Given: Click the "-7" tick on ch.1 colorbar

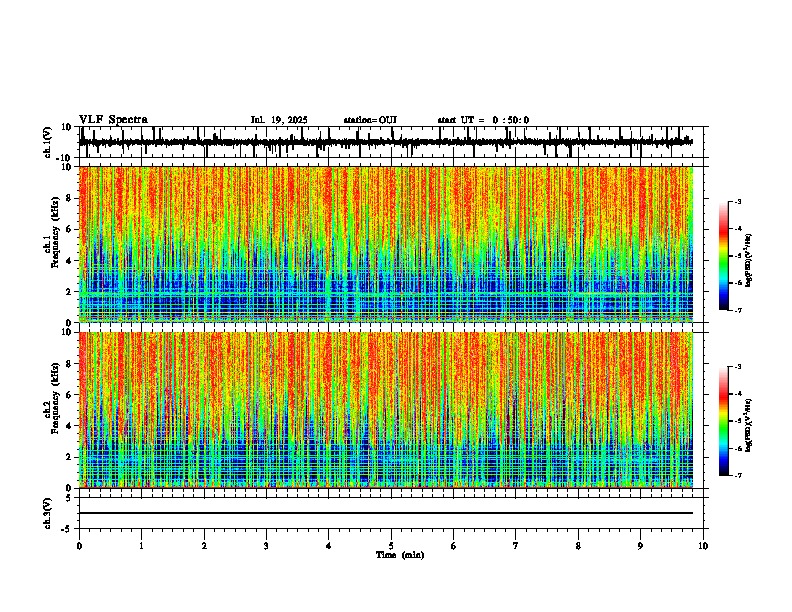Looking at the screenshot, I should (737, 310).
